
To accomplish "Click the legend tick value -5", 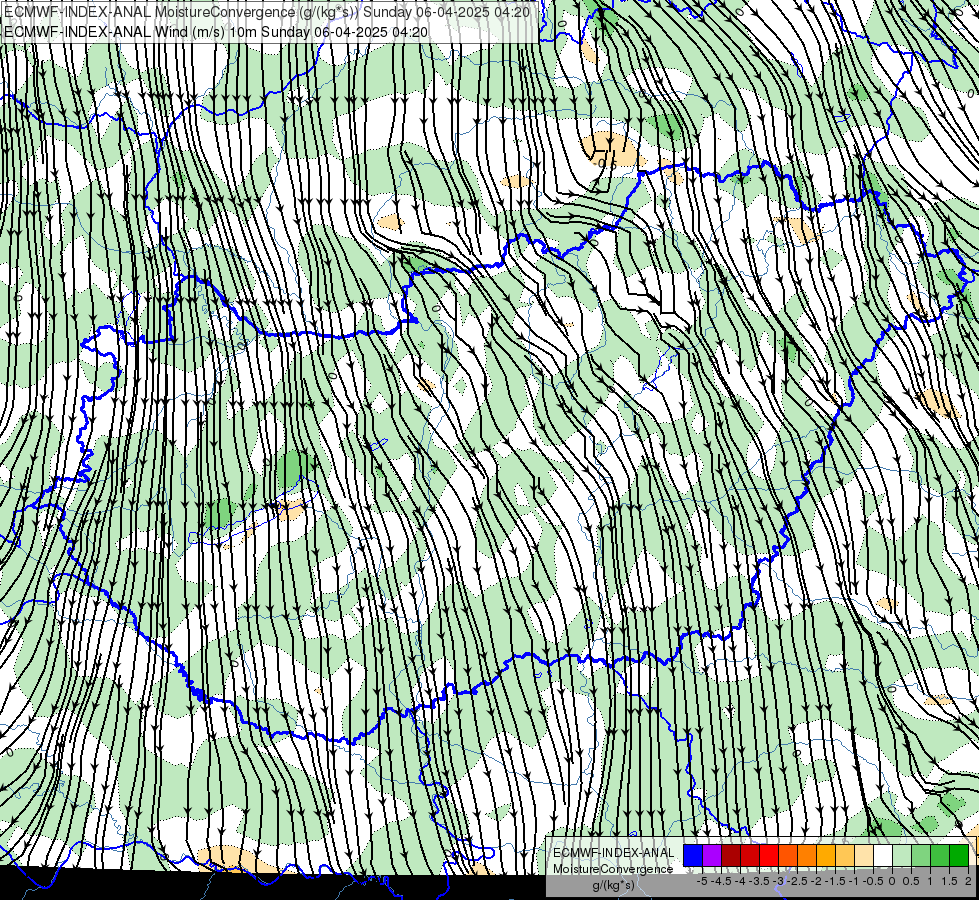I will (702, 881).
